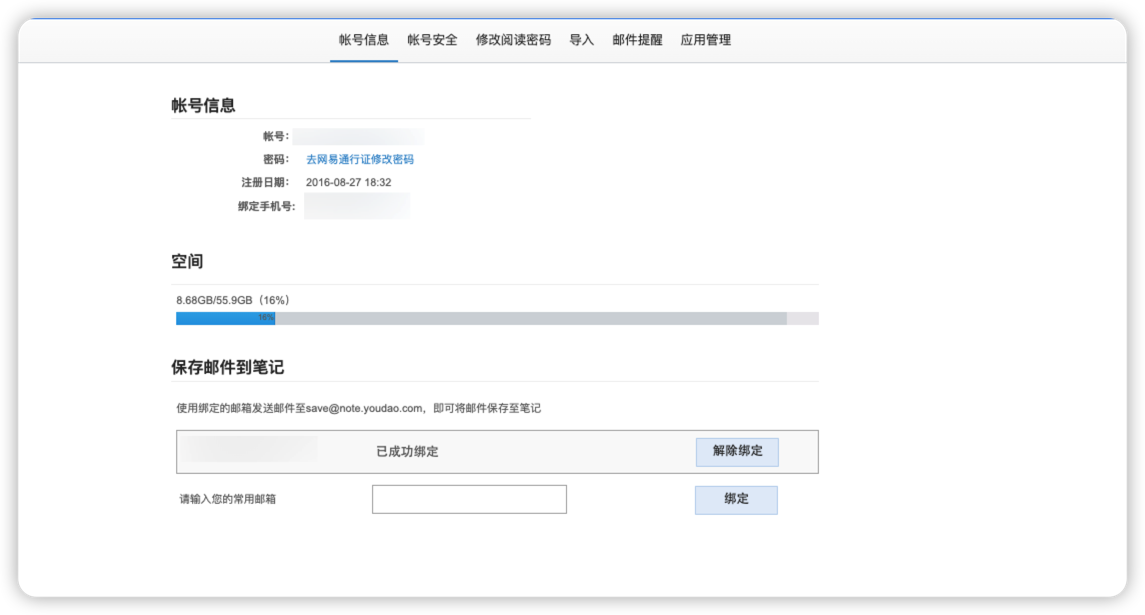
Task: Click the 已成功绑定 status text
Action: tap(407, 452)
